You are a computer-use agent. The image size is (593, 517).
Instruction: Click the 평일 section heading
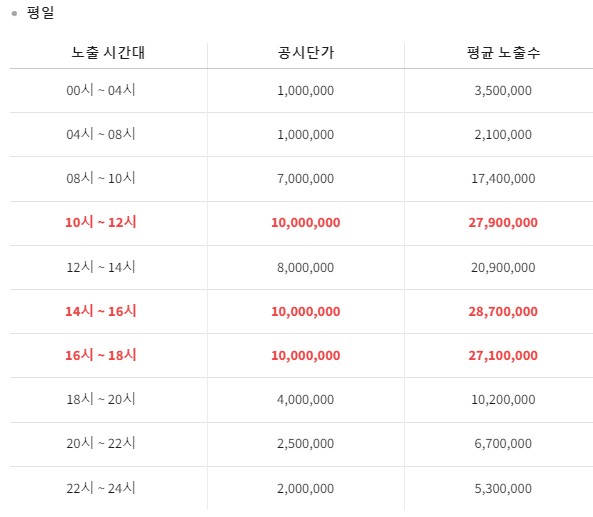tap(40, 12)
